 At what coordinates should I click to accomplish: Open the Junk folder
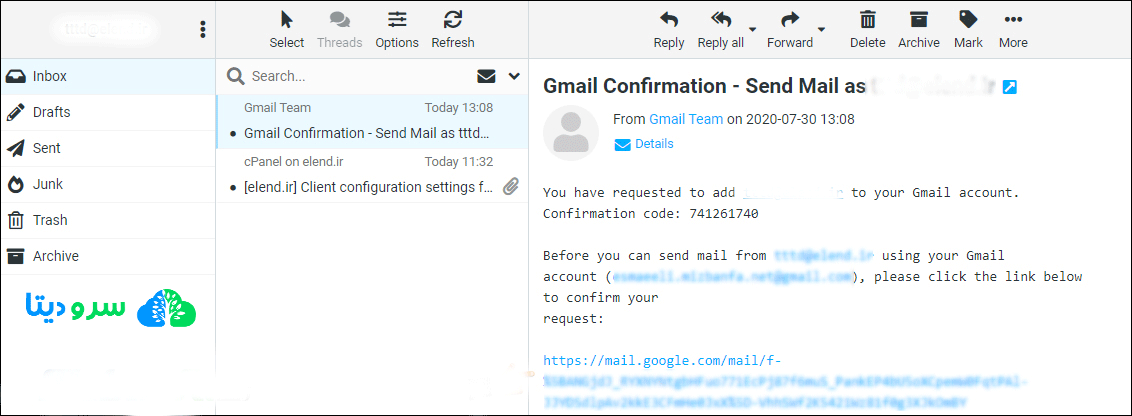point(48,184)
